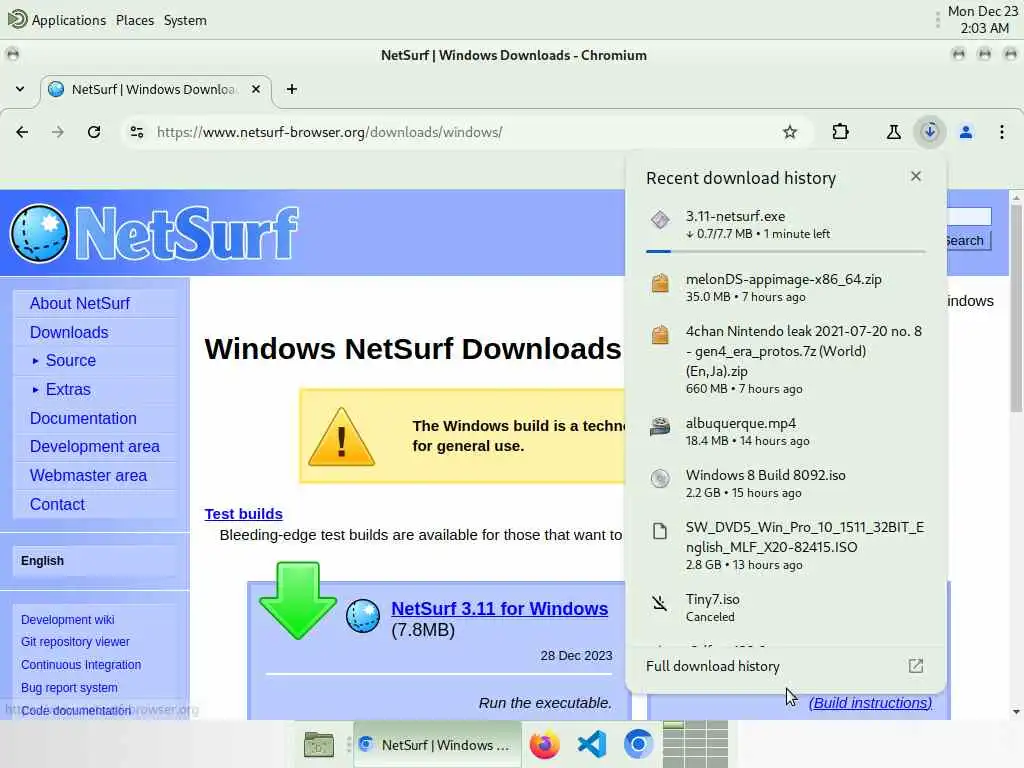Select the English language entry

point(42,561)
